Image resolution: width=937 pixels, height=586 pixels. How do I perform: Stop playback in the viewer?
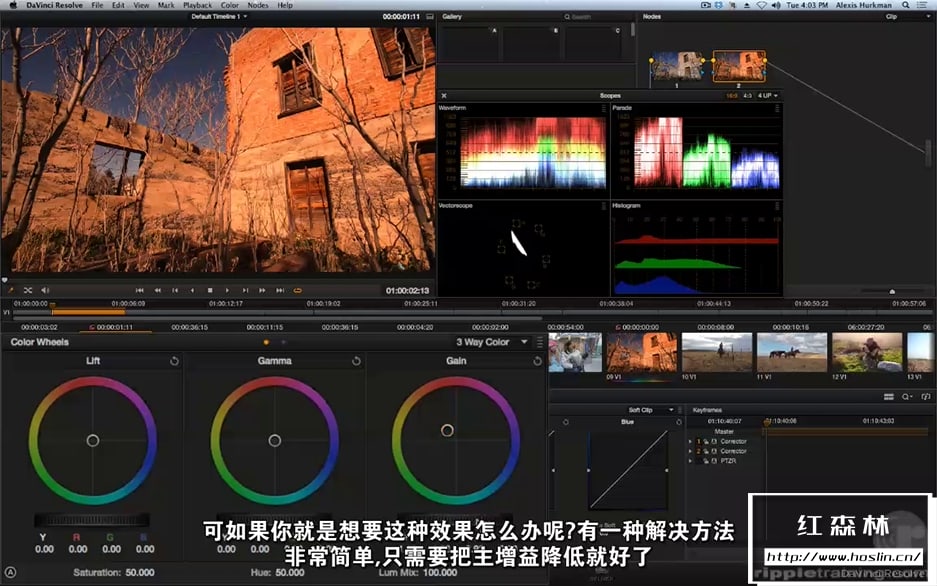[210, 290]
